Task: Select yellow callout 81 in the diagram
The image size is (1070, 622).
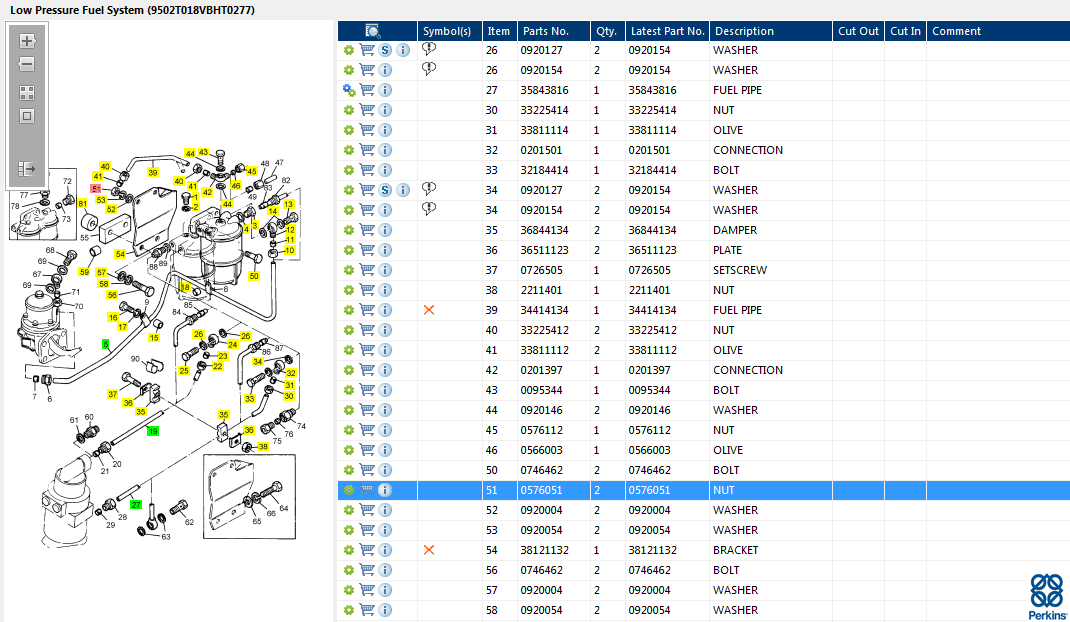Action: click(82, 203)
